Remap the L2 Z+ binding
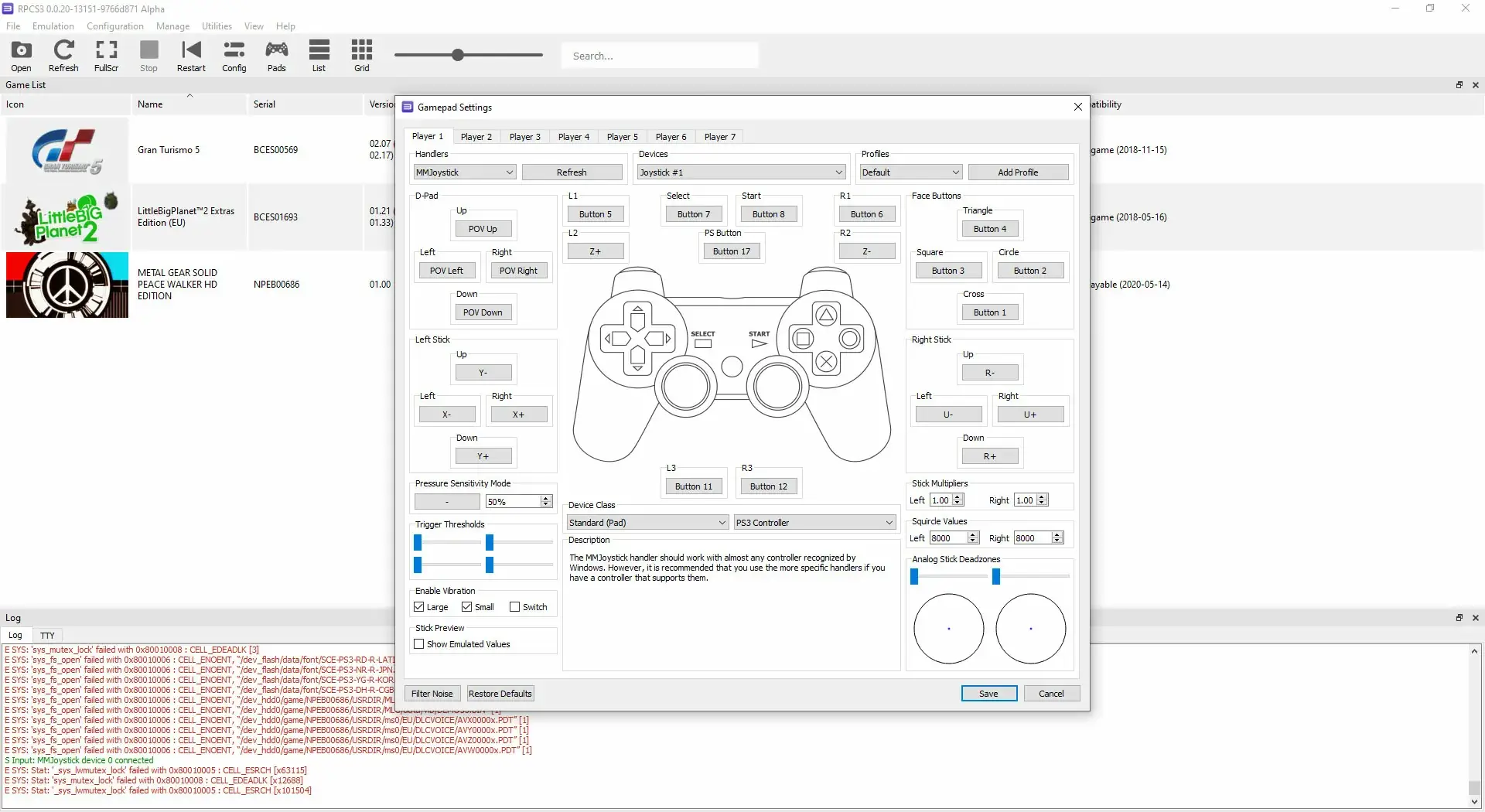1485x812 pixels. (x=595, y=251)
